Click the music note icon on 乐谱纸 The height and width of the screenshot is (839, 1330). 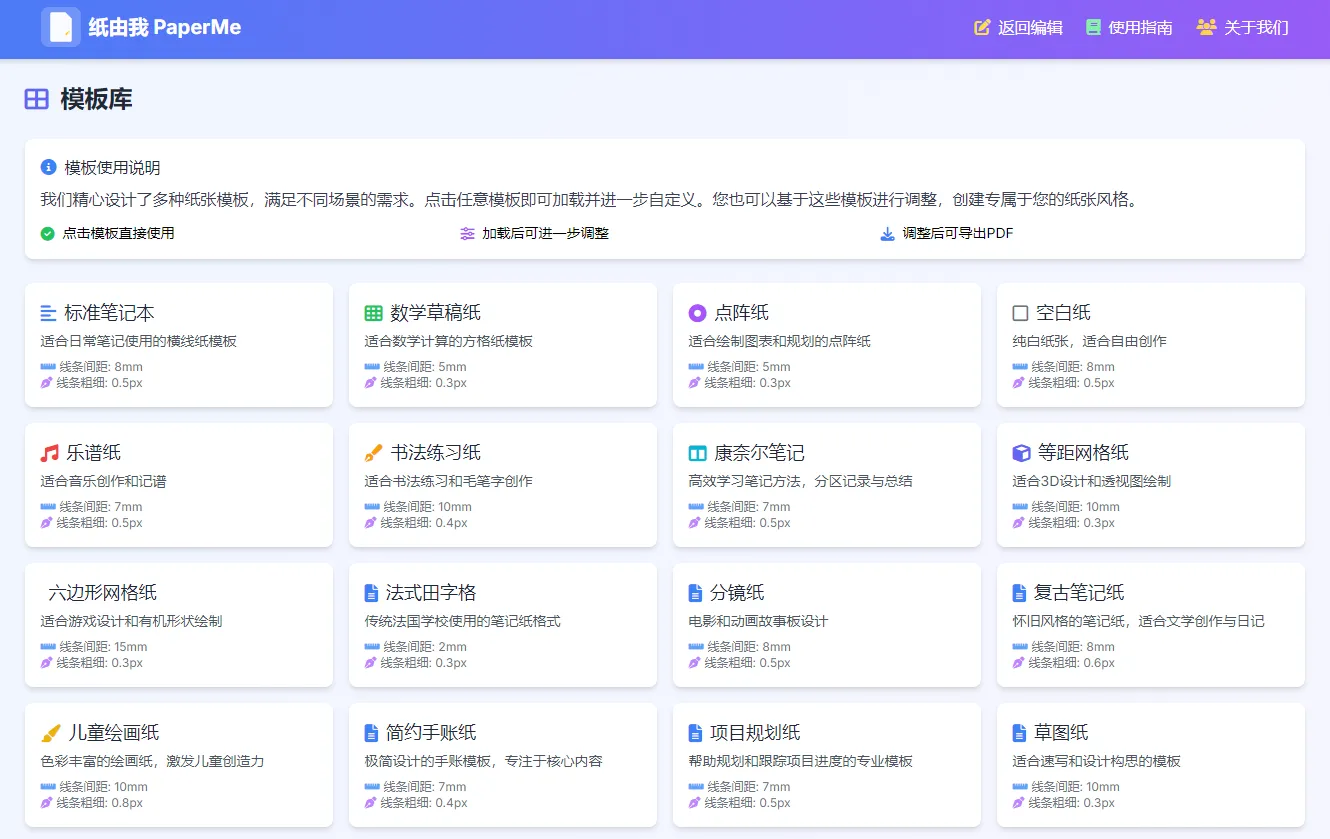point(50,453)
